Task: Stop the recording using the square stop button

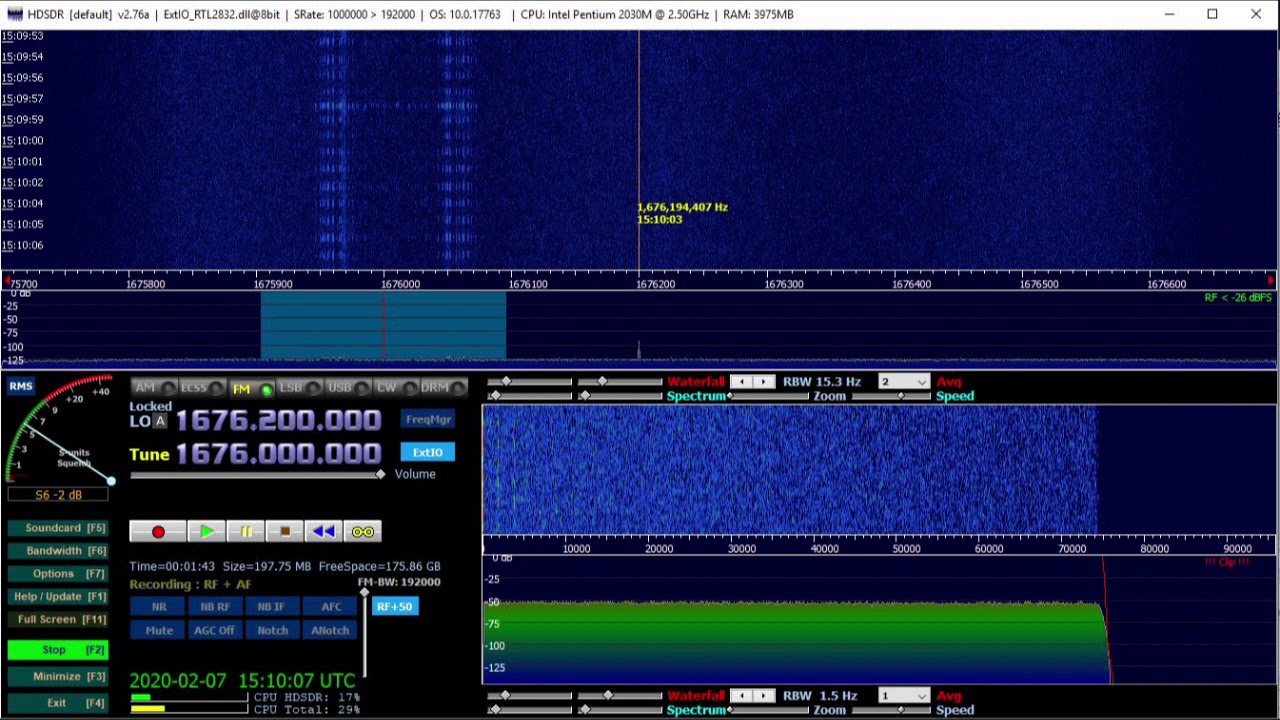Action: pos(284,532)
